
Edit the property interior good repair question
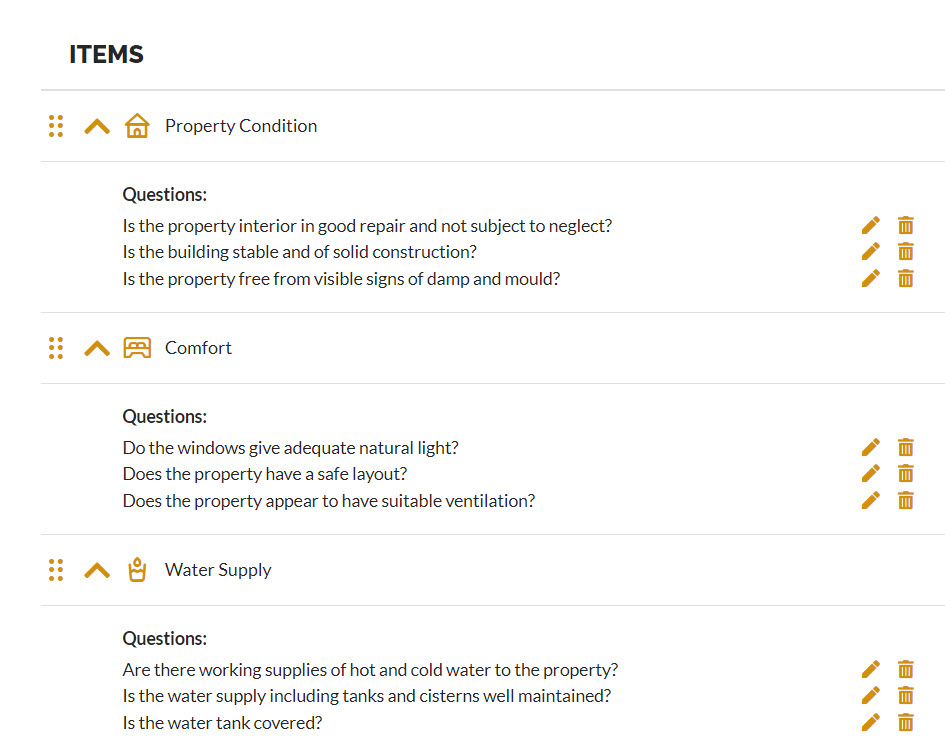click(870, 225)
